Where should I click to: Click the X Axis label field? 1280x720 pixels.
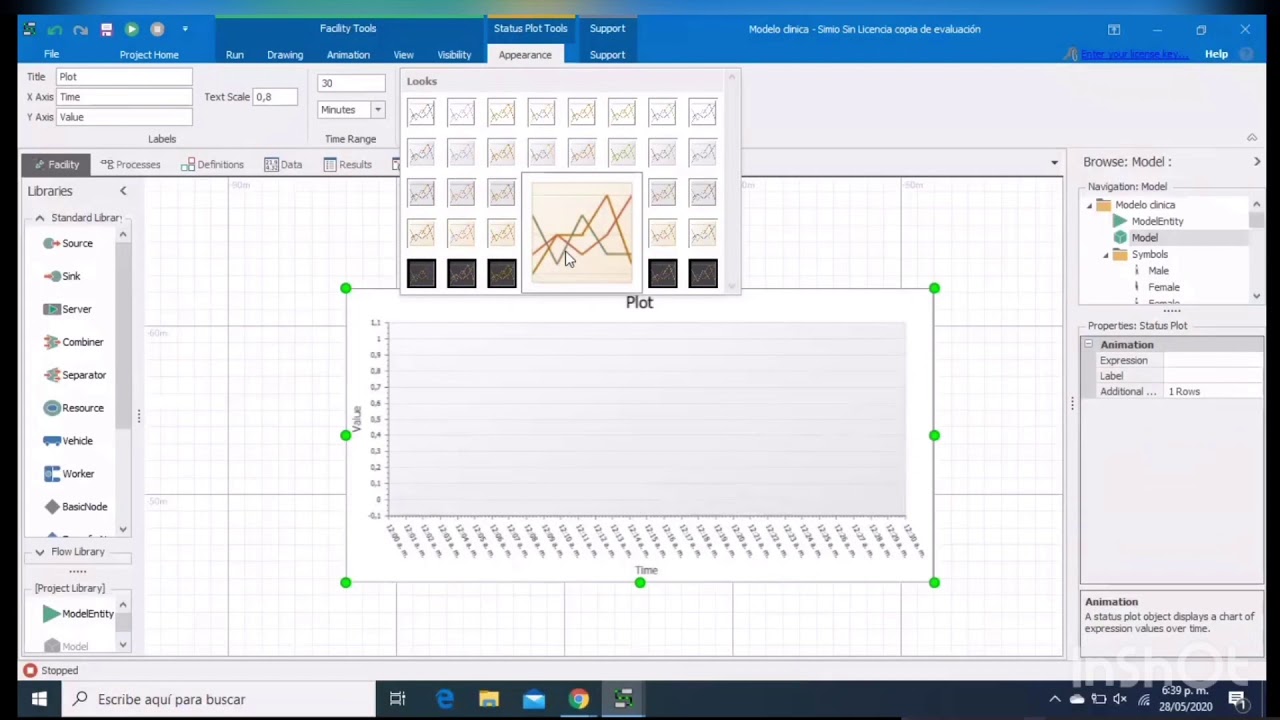coord(124,97)
